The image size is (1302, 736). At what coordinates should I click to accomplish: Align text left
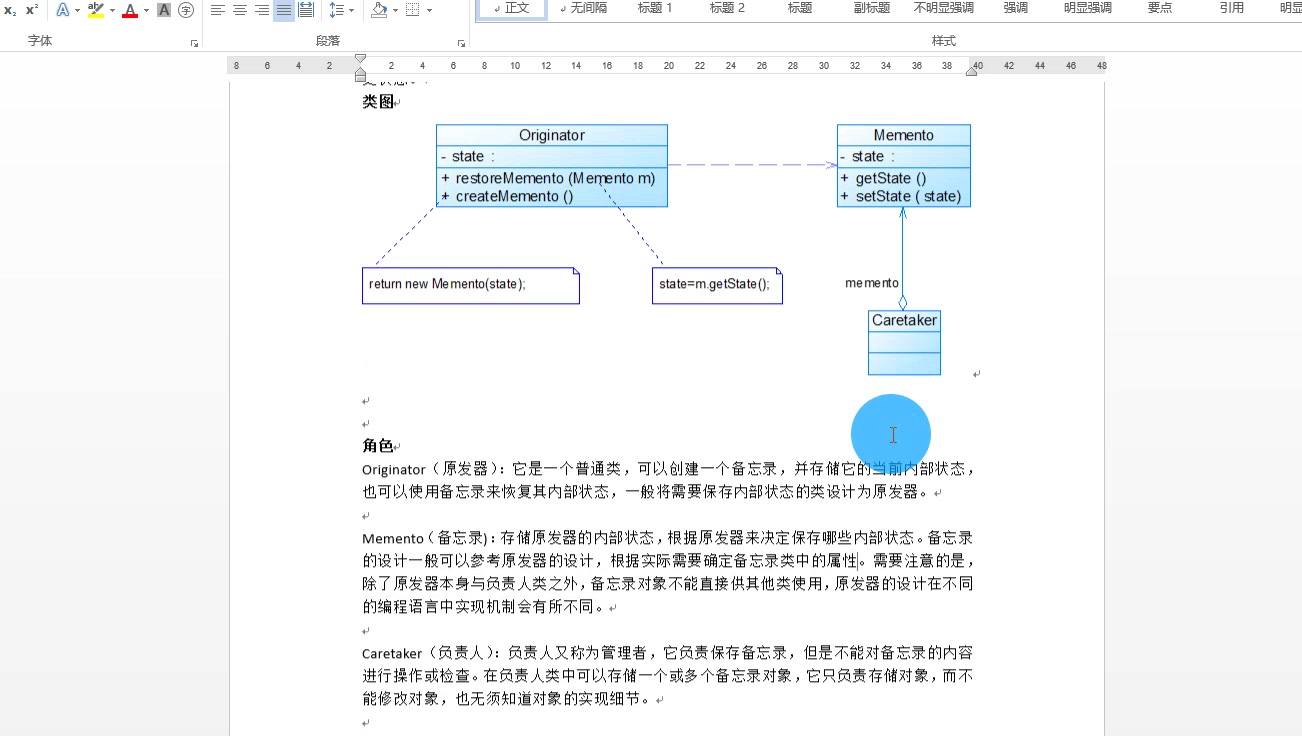218,10
